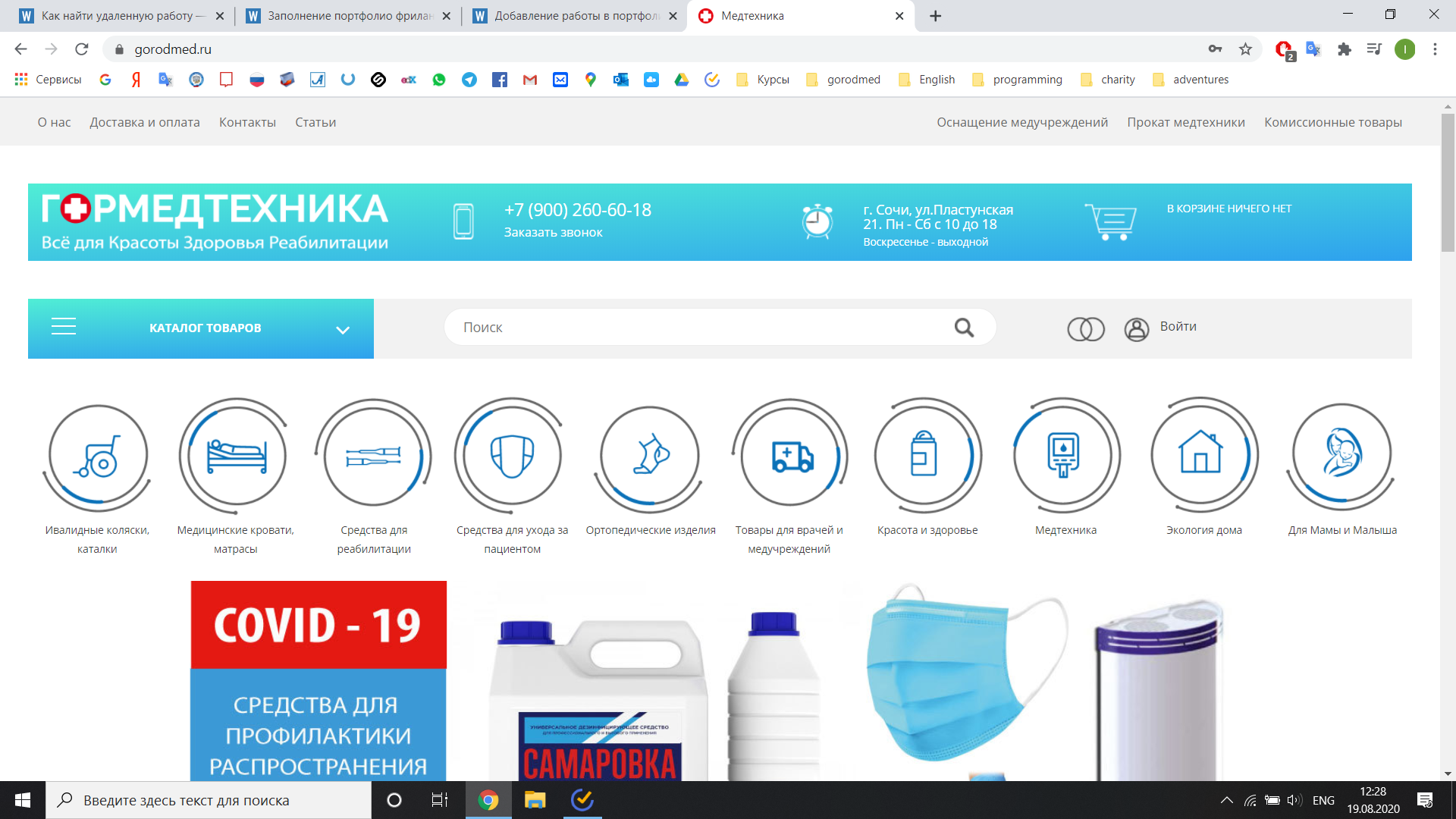
Task: Click the Windows taskbar search box
Action: pyautogui.click(x=209, y=800)
